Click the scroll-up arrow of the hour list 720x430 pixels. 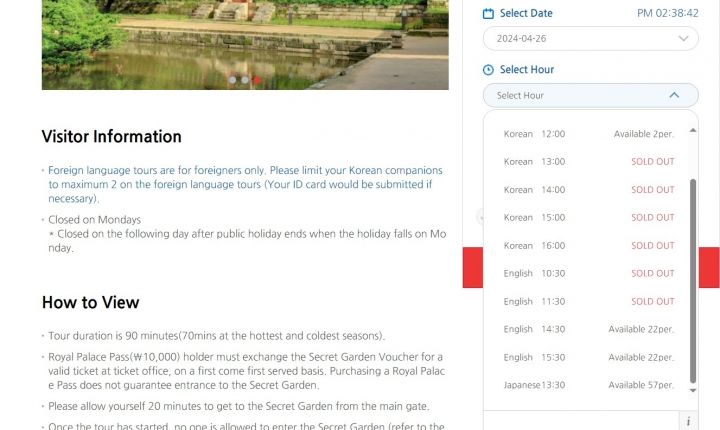click(693, 130)
